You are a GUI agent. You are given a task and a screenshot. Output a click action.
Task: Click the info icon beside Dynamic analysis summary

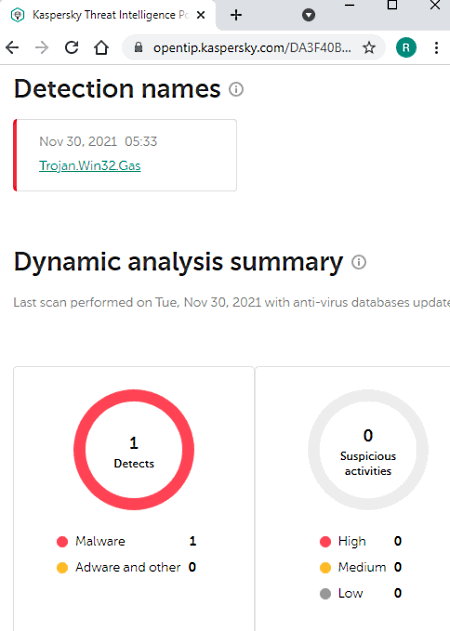[x=359, y=262]
